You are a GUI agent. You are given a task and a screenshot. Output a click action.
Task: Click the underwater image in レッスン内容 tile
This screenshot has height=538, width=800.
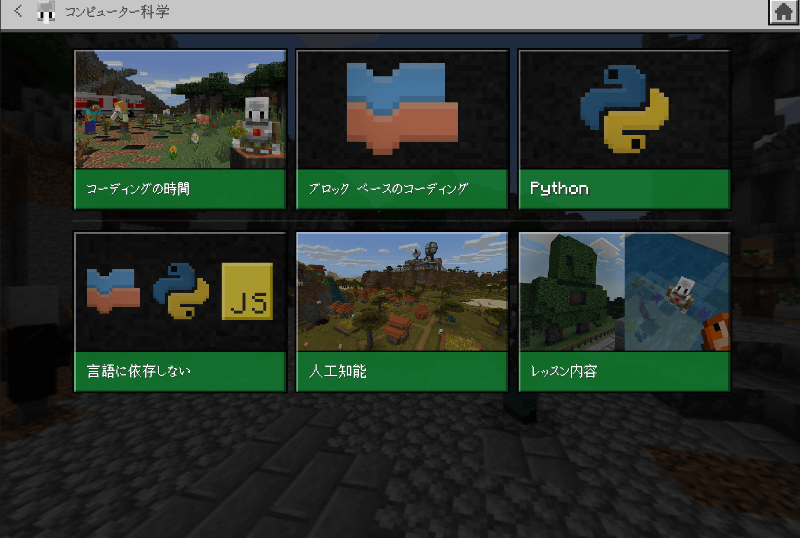(x=677, y=292)
